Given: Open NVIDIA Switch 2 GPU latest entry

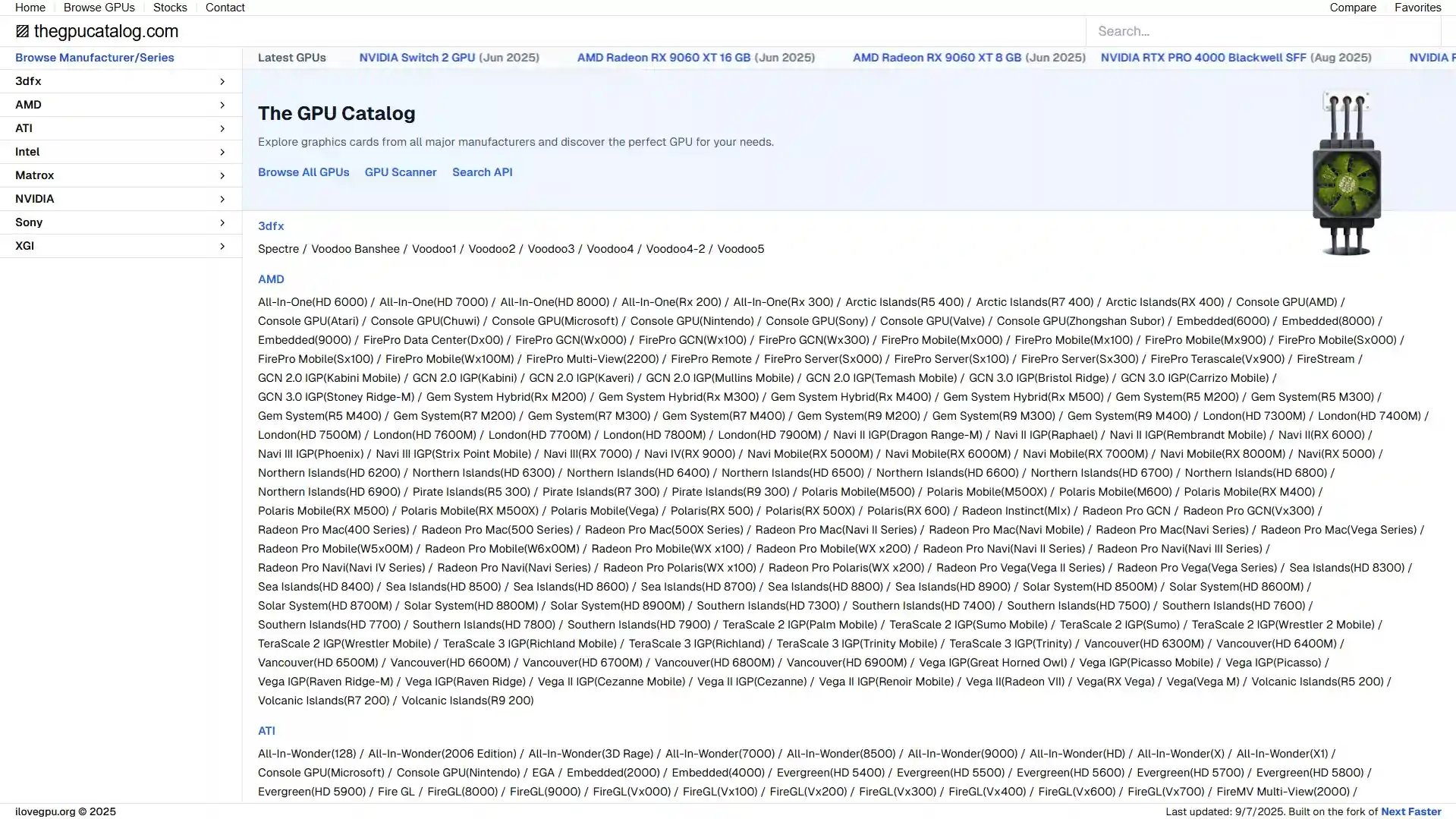Looking at the screenshot, I should [417, 58].
